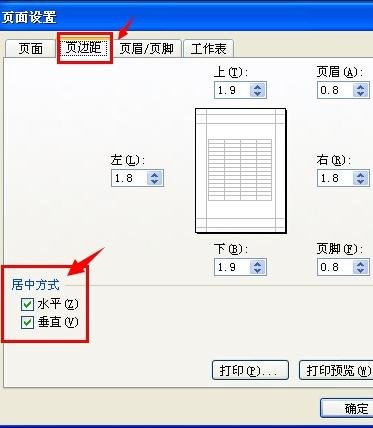Increase the 左(L) margin with up arrow

point(154,175)
